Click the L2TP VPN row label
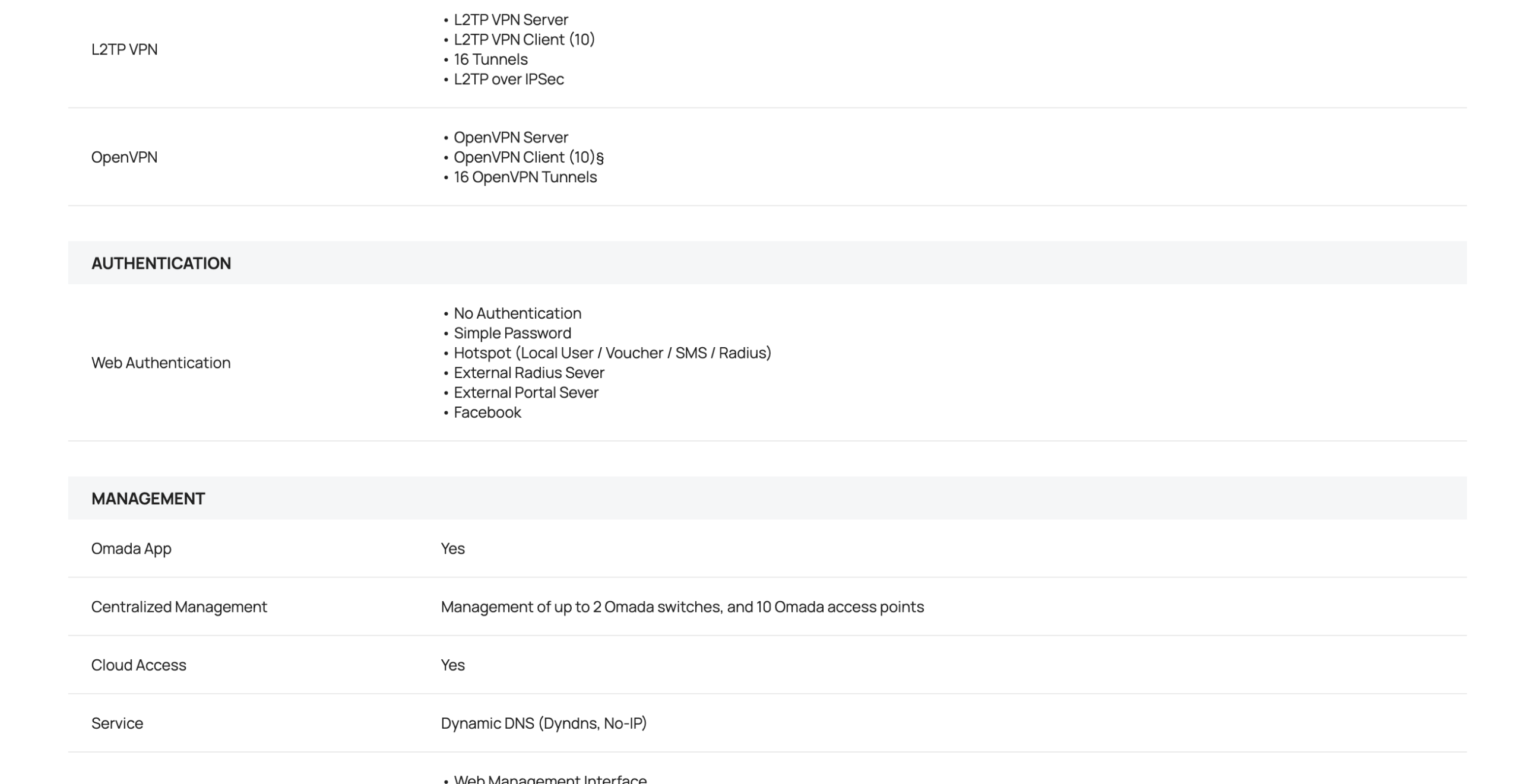 (x=124, y=49)
